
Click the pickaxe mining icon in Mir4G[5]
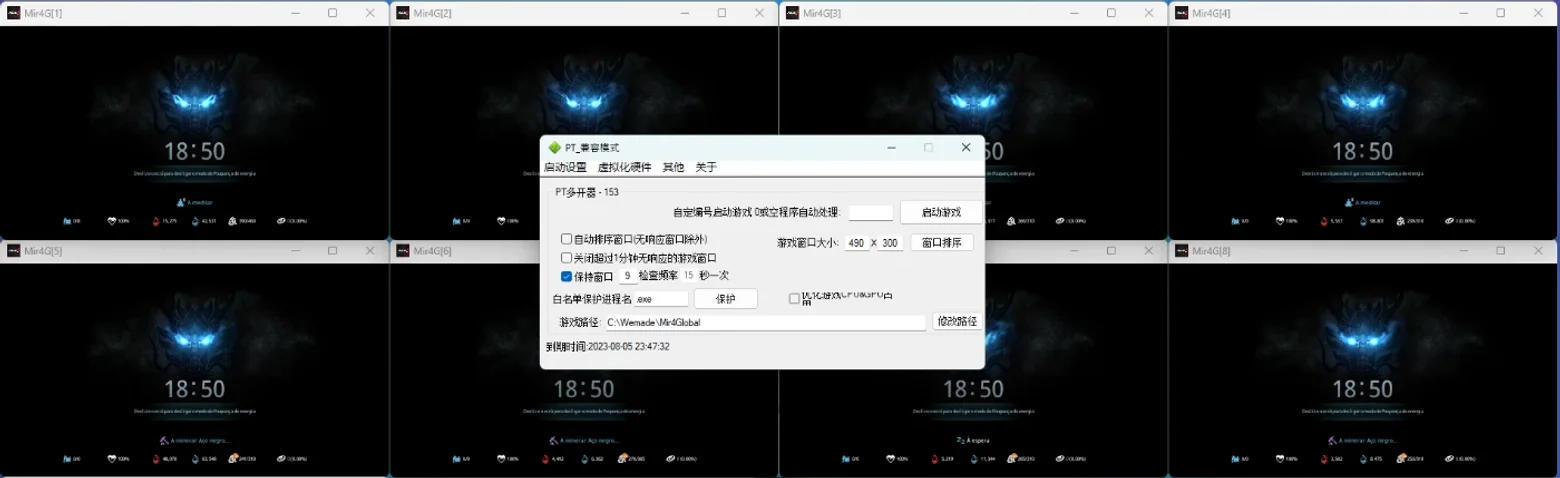click(163, 440)
